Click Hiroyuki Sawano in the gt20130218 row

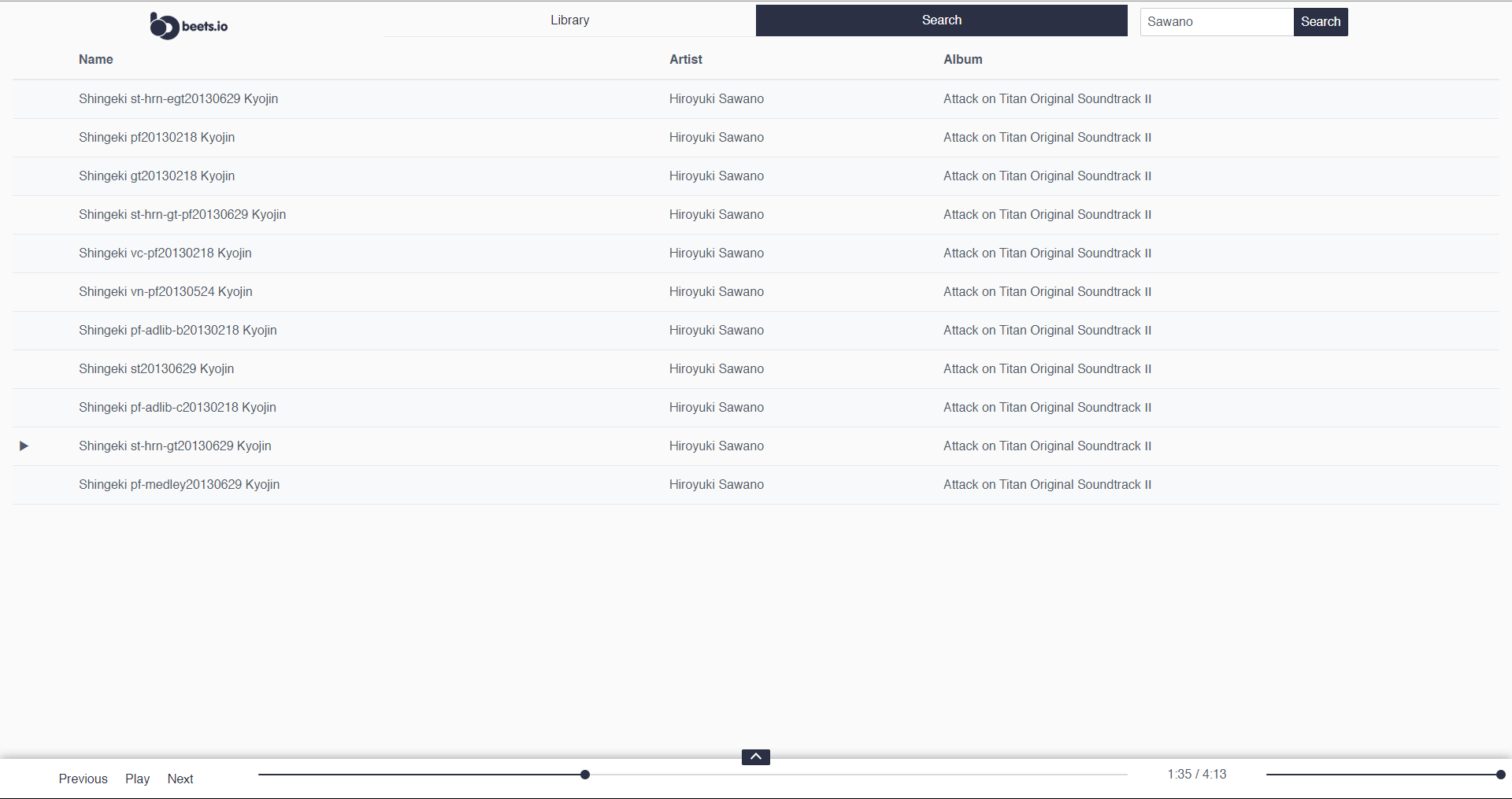(717, 176)
